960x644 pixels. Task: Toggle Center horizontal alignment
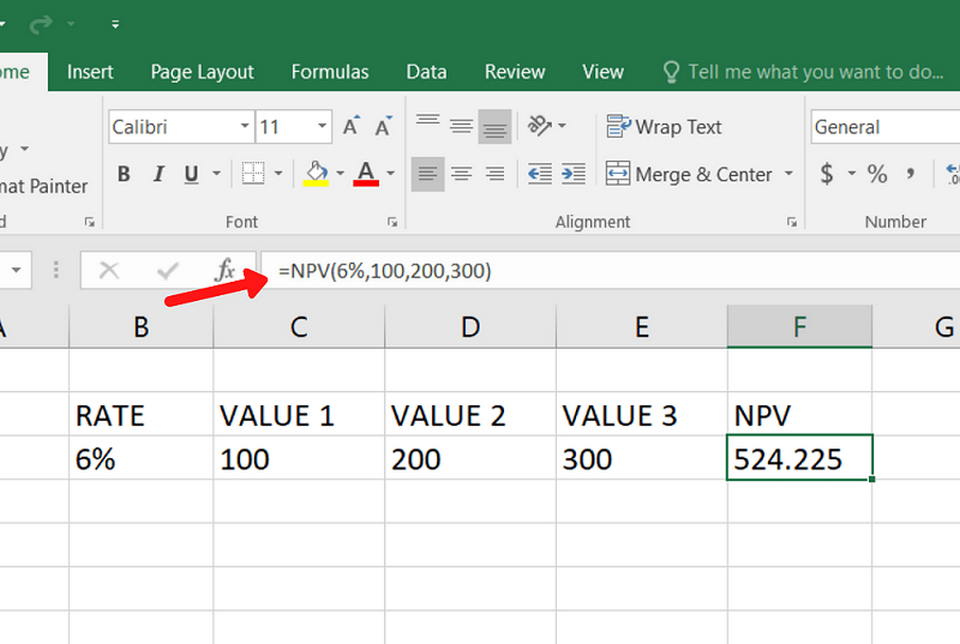click(461, 174)
